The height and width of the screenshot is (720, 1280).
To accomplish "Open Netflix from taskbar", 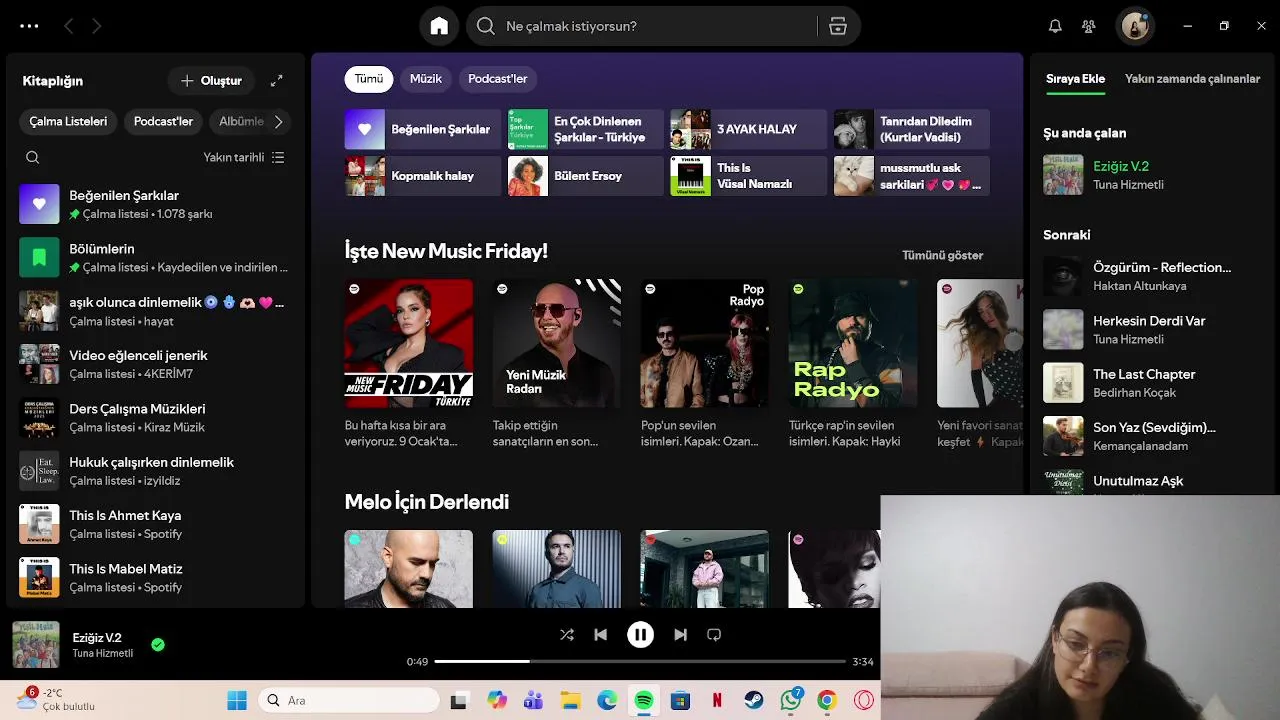I will (x=717, y=701).
